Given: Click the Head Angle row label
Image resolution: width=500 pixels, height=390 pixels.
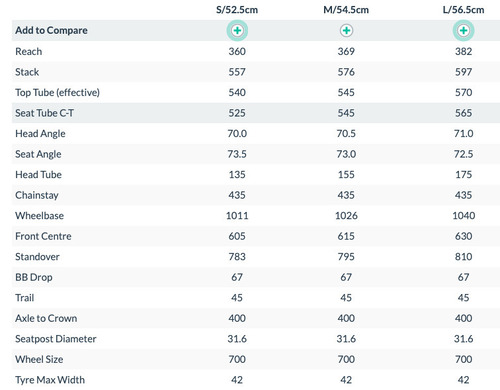Looking at the screenshot, I should click(x=40, y=134).
